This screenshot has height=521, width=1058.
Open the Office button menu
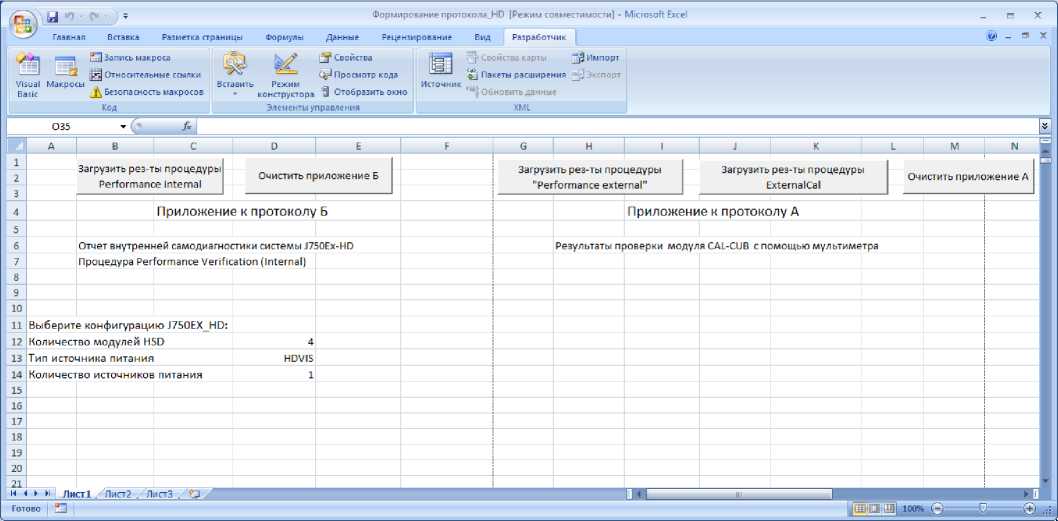pos(23,22)
